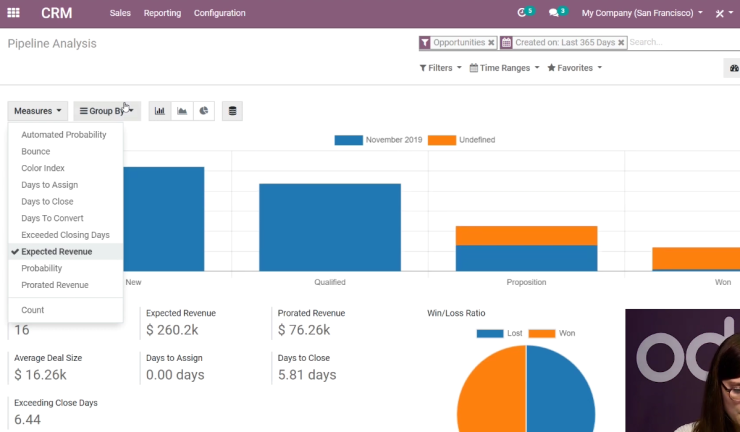Expand the Favorites dropdown
Screen dimensions: 740x432
[x=574, y=68]
